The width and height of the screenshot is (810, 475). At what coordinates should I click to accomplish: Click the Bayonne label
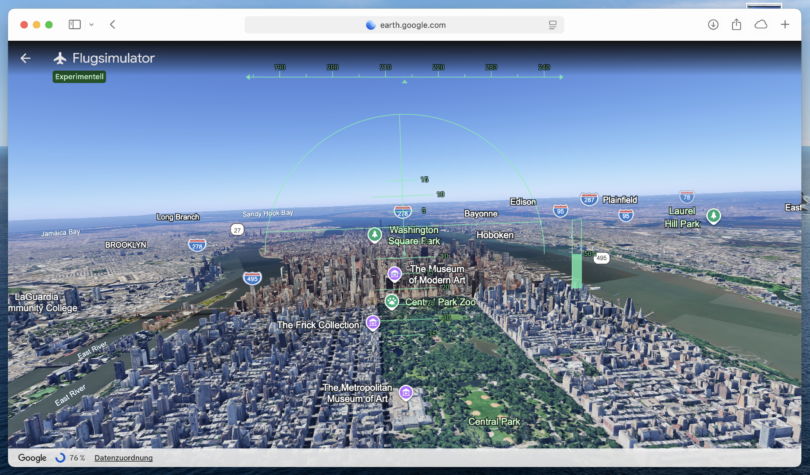481,214
